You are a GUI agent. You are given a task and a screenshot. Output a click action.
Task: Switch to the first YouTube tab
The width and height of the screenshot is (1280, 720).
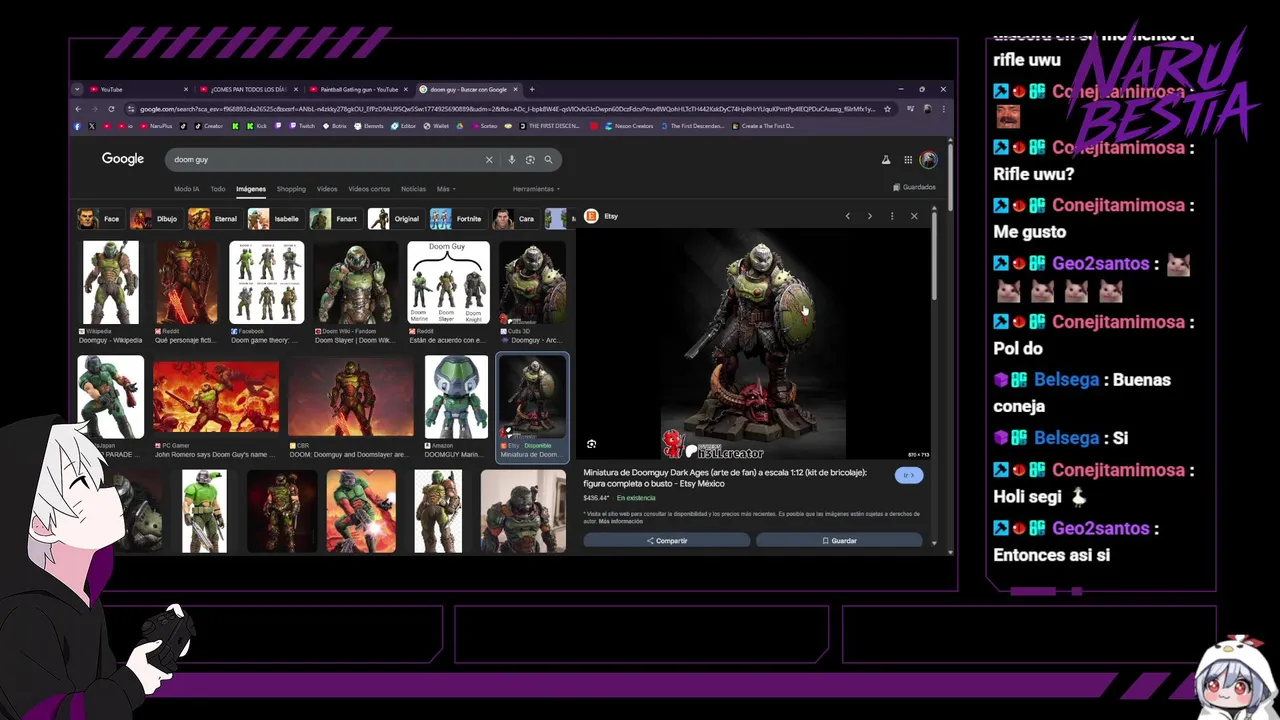coord(138,89)
